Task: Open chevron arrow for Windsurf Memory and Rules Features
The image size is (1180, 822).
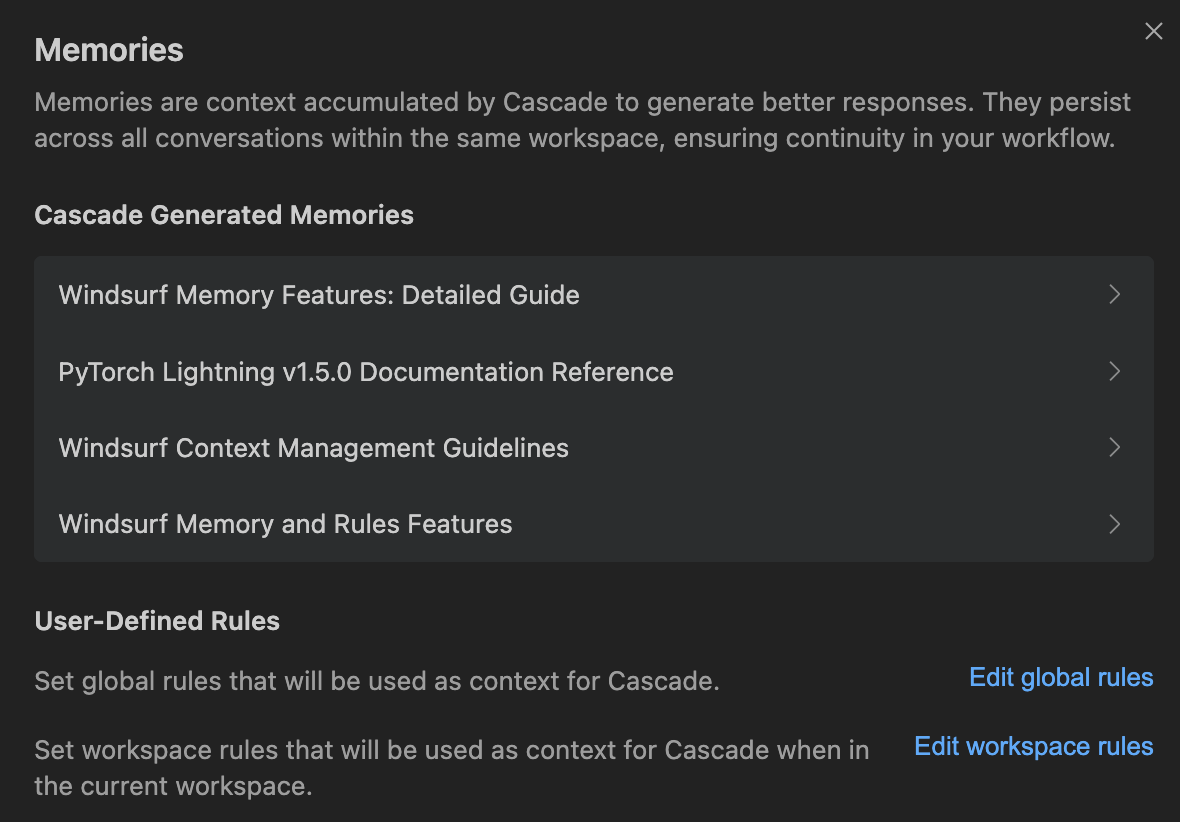Action: coord(1114,524)
